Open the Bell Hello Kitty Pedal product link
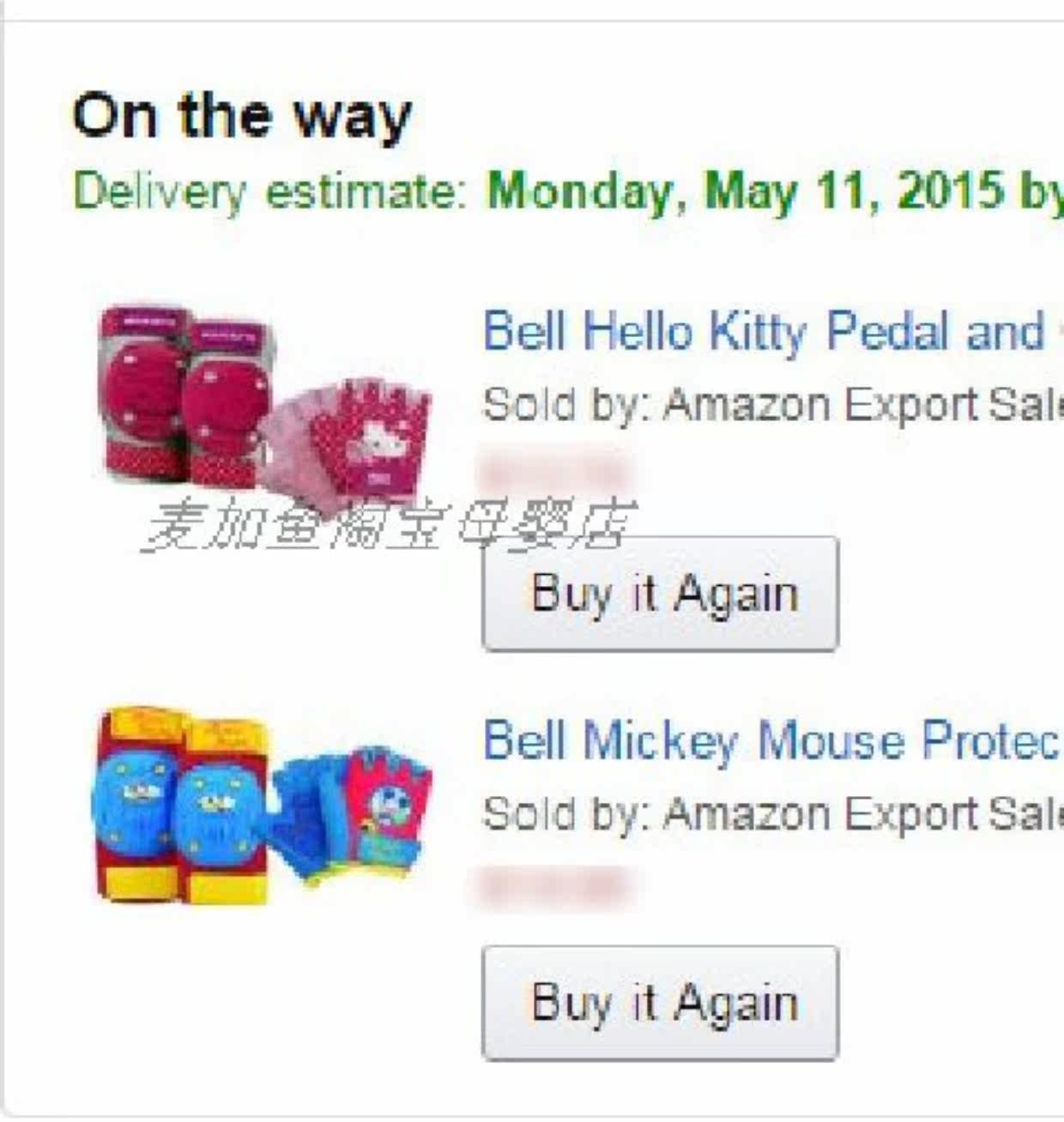Image resolution: width=1064 pixels, height=1122 pixels. point(764,332)
